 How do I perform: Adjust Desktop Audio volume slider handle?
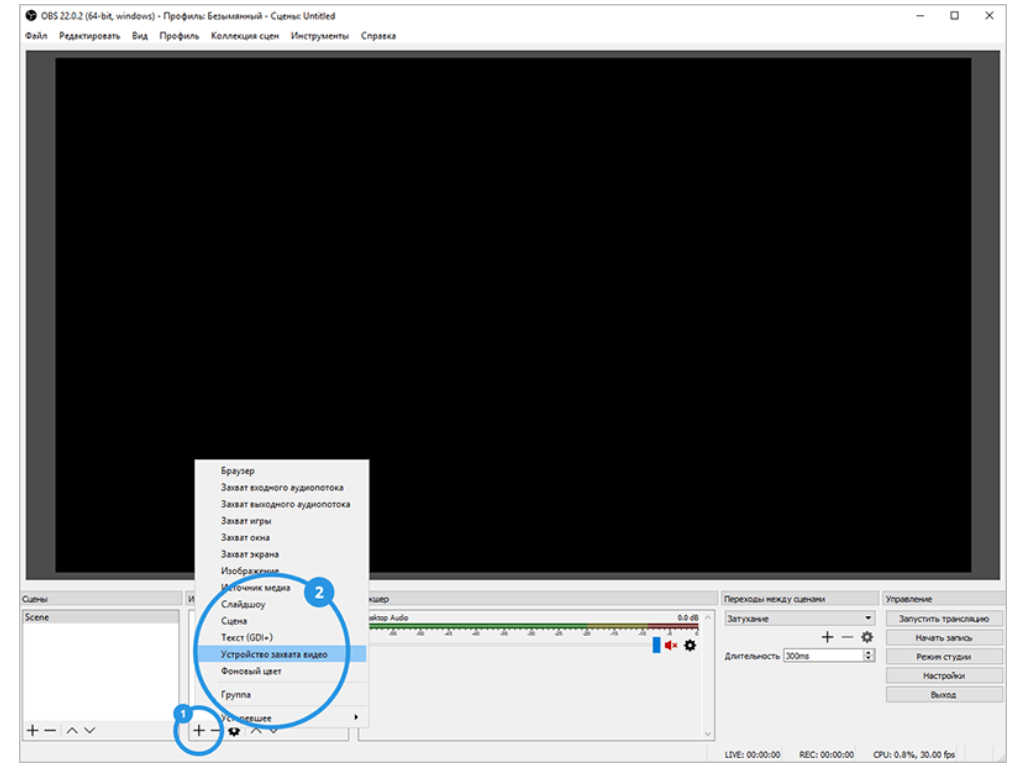(656, 646)
